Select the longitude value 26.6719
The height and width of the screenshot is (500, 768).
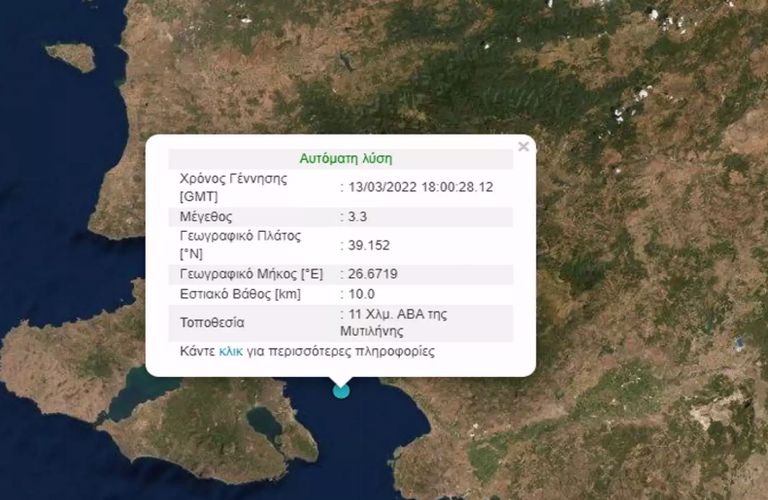(x=371, y=273)
